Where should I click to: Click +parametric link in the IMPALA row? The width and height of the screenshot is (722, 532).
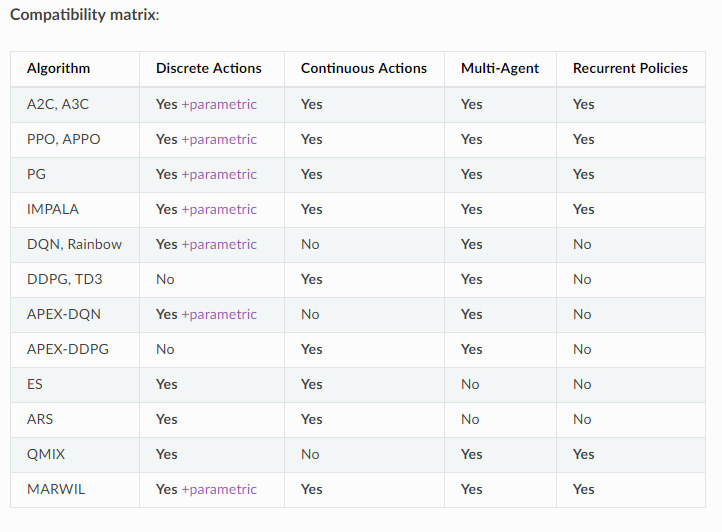click(x=219, y=209)
